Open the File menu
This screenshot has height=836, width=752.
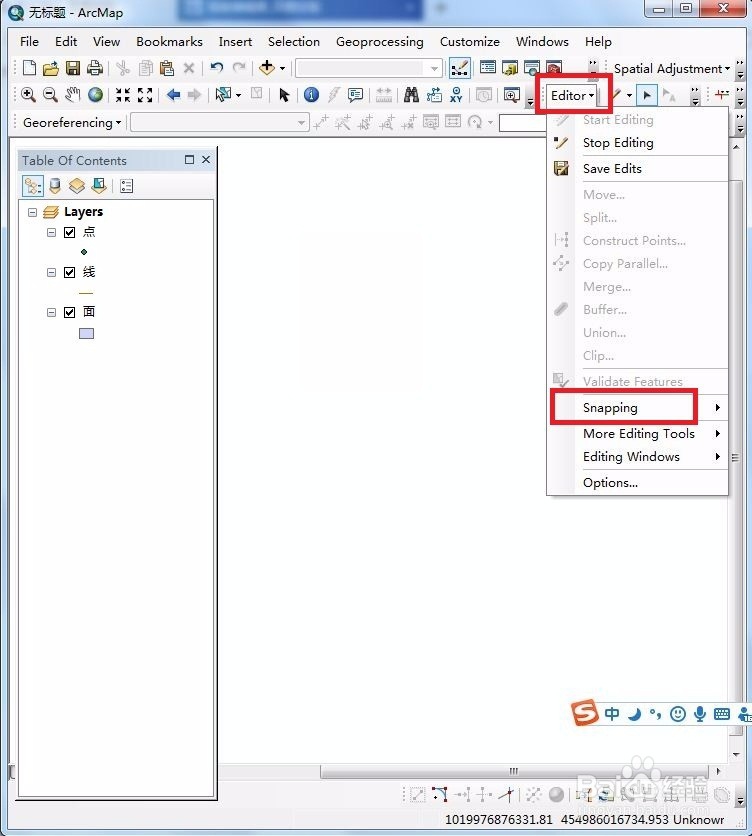pyautogui.click(x=29, y=42)
